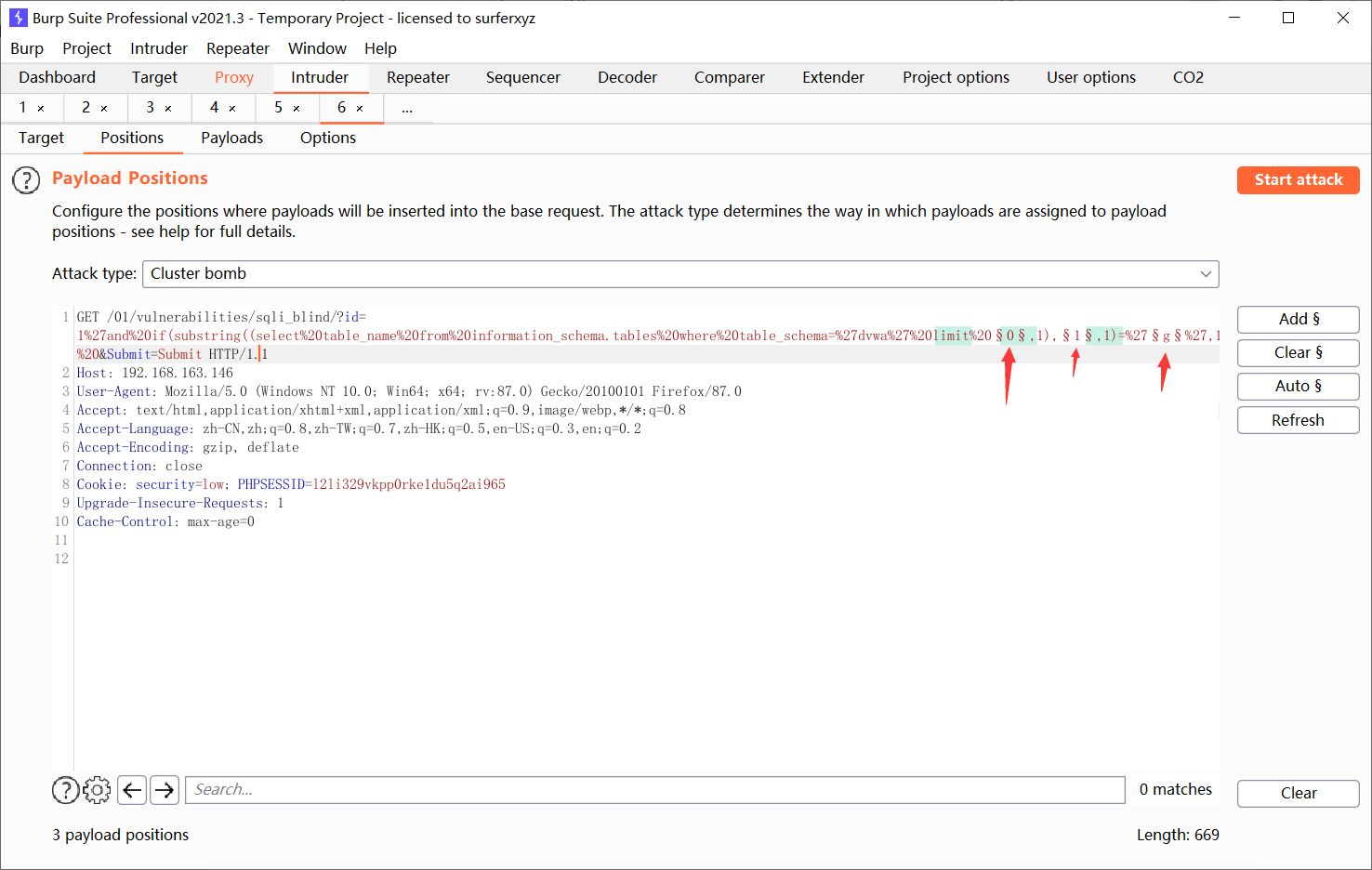Close Intruder attack tab 1
The image size is (1372, 870).
[41, 109]
